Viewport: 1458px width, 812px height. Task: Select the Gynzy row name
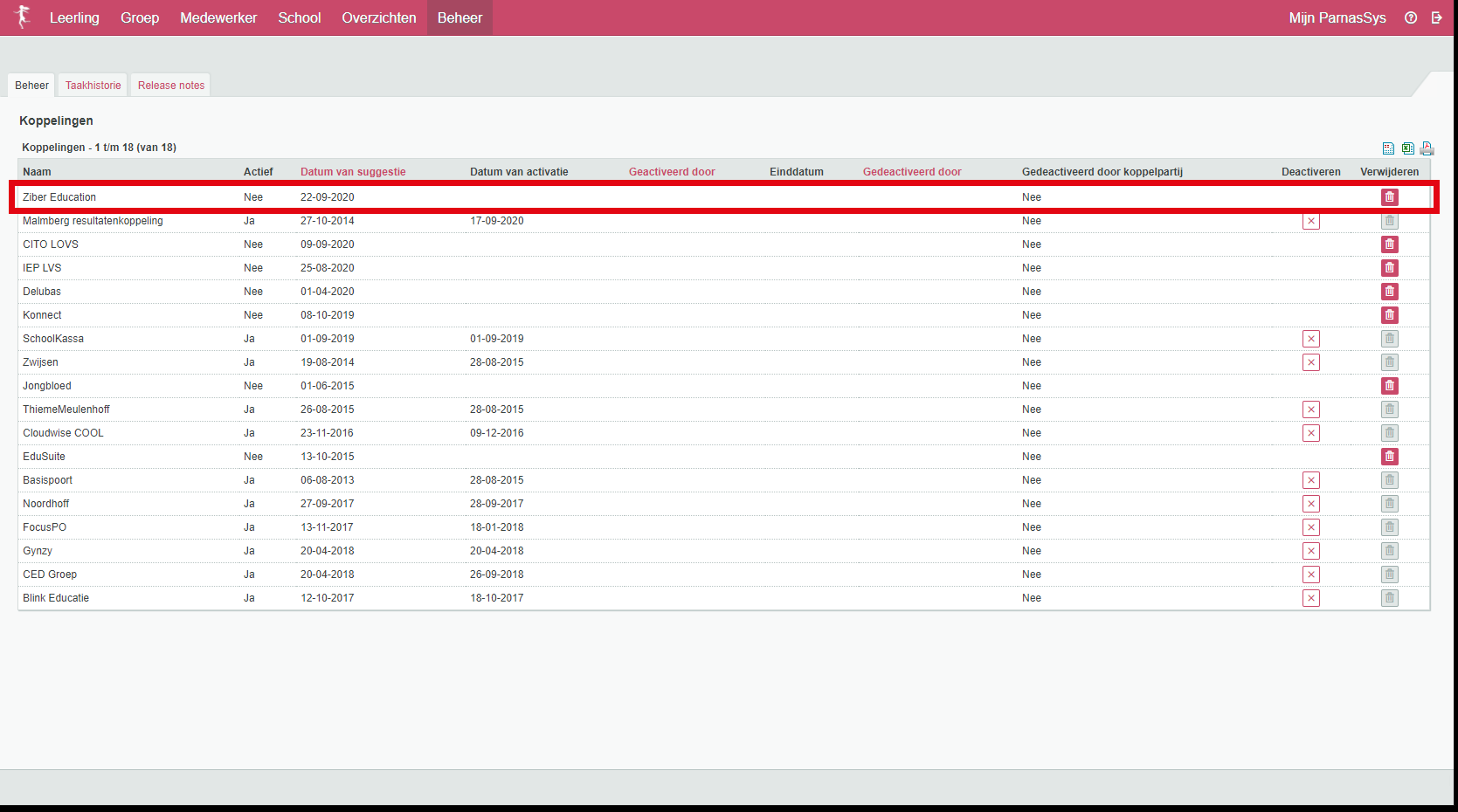[x=38, y=551]
